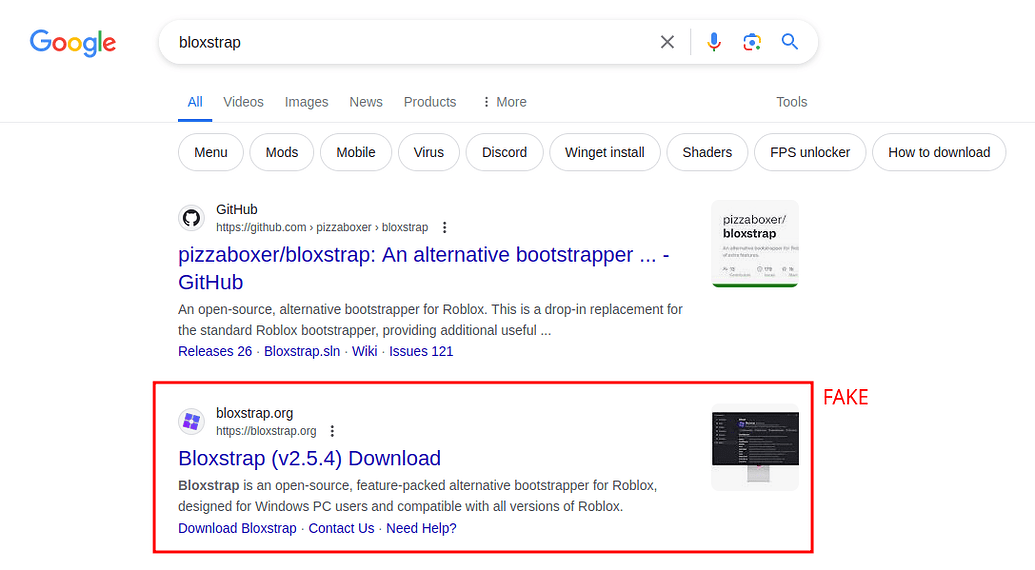Switch to the Images tab
Image resolution: width=1035 pixels, height=570 pixels.
point(306,102)
